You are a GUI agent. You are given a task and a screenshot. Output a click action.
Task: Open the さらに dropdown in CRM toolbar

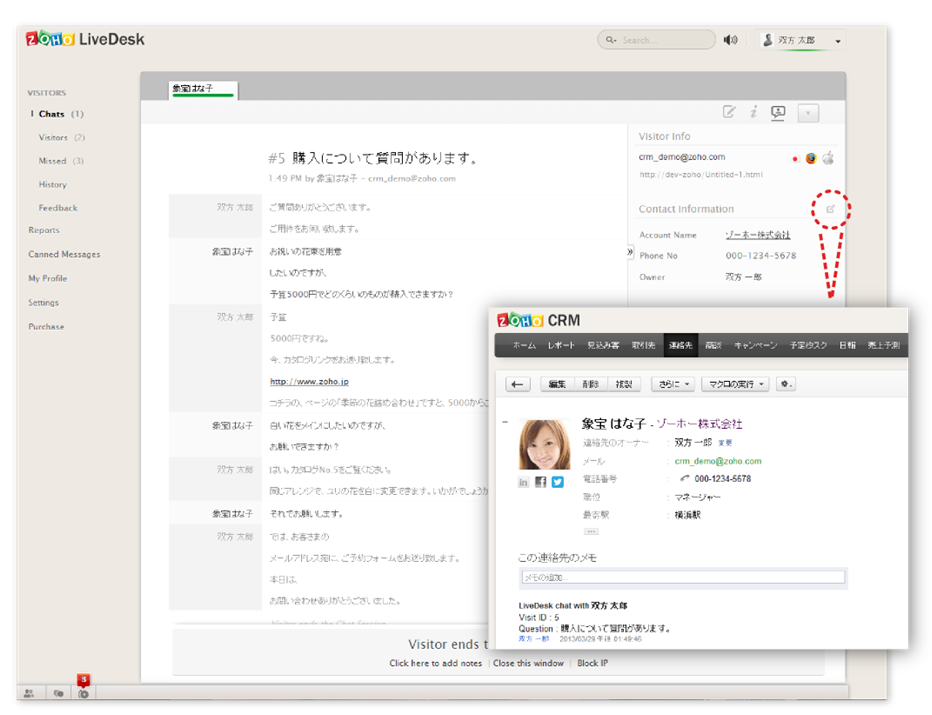pos(672,384)
